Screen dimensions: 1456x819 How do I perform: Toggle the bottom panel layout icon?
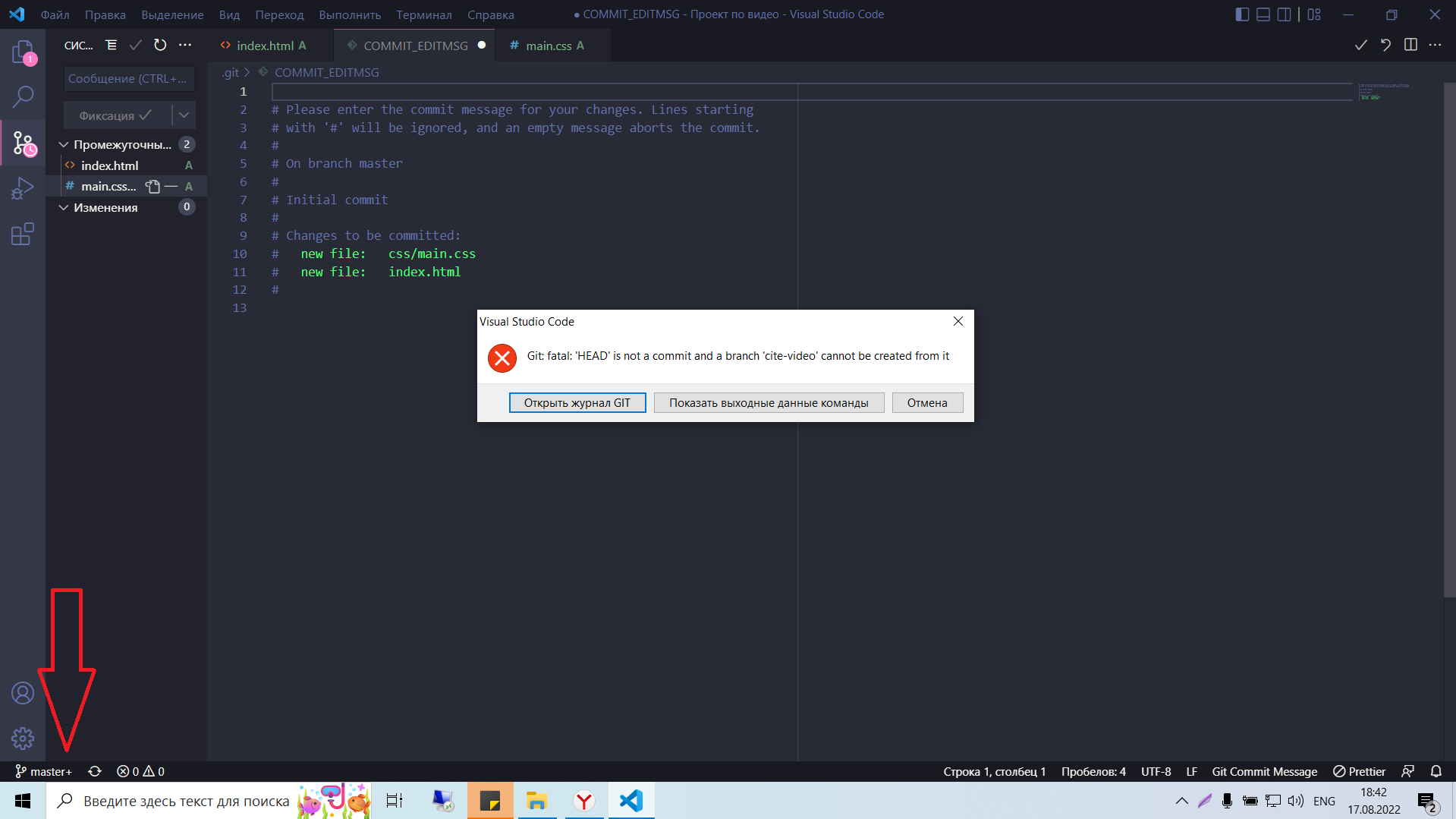click(1263, 14)
